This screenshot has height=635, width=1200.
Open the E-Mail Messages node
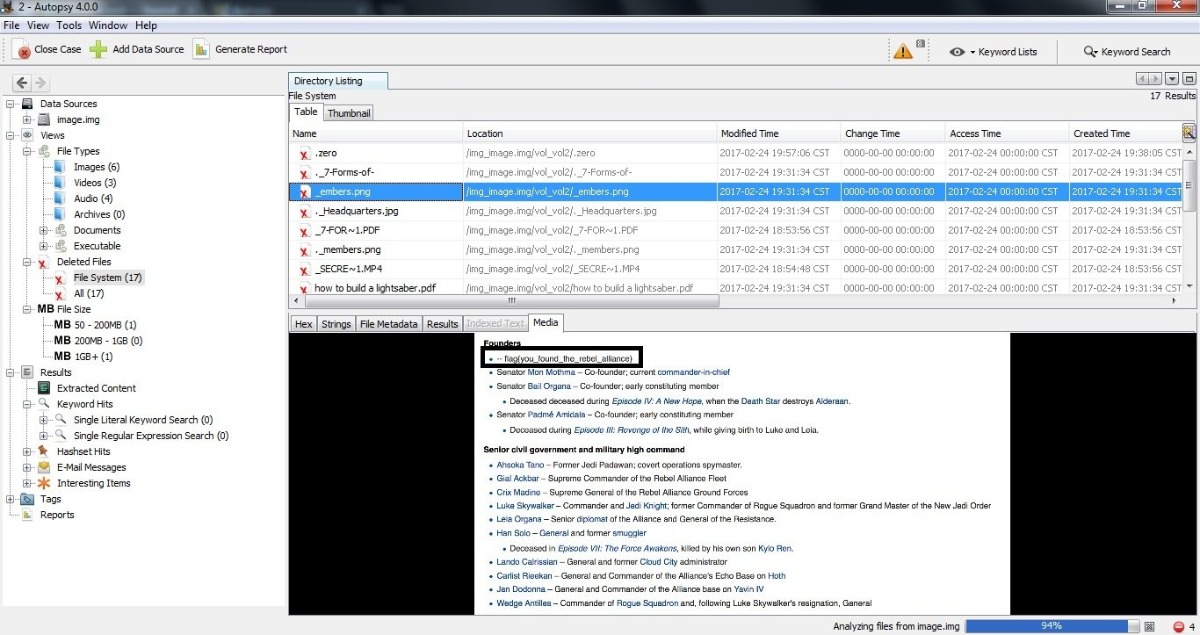click(x=91, y=467)
